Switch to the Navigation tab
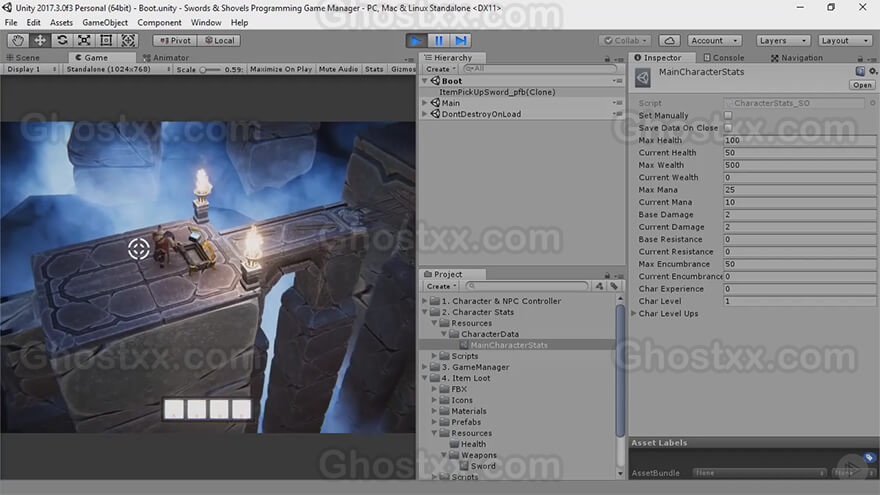Image resolution: width=880 pixels, height=495 pixels. click(796, 58)
